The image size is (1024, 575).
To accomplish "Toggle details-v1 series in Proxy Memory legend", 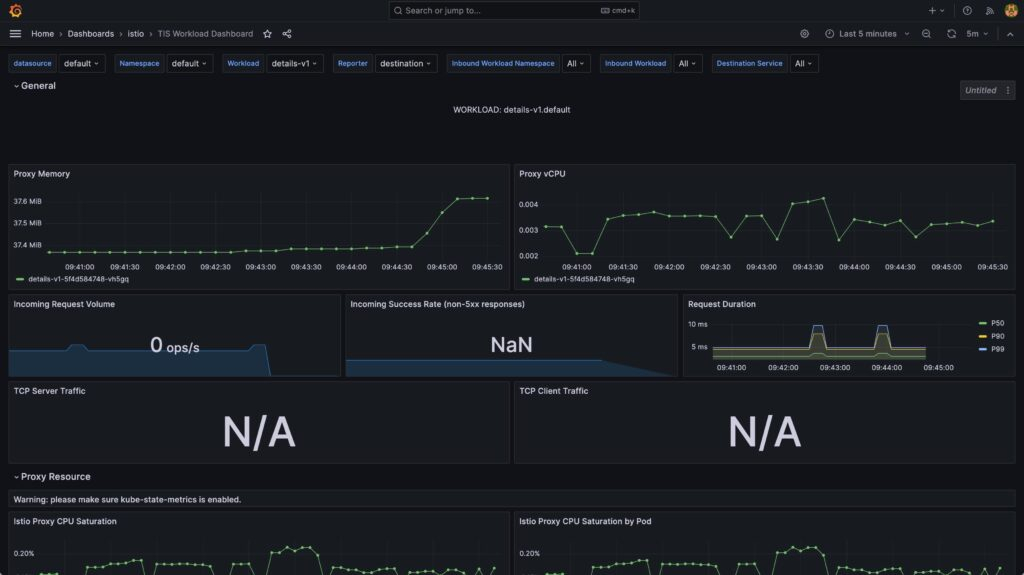I will click(x=66, y=280).
